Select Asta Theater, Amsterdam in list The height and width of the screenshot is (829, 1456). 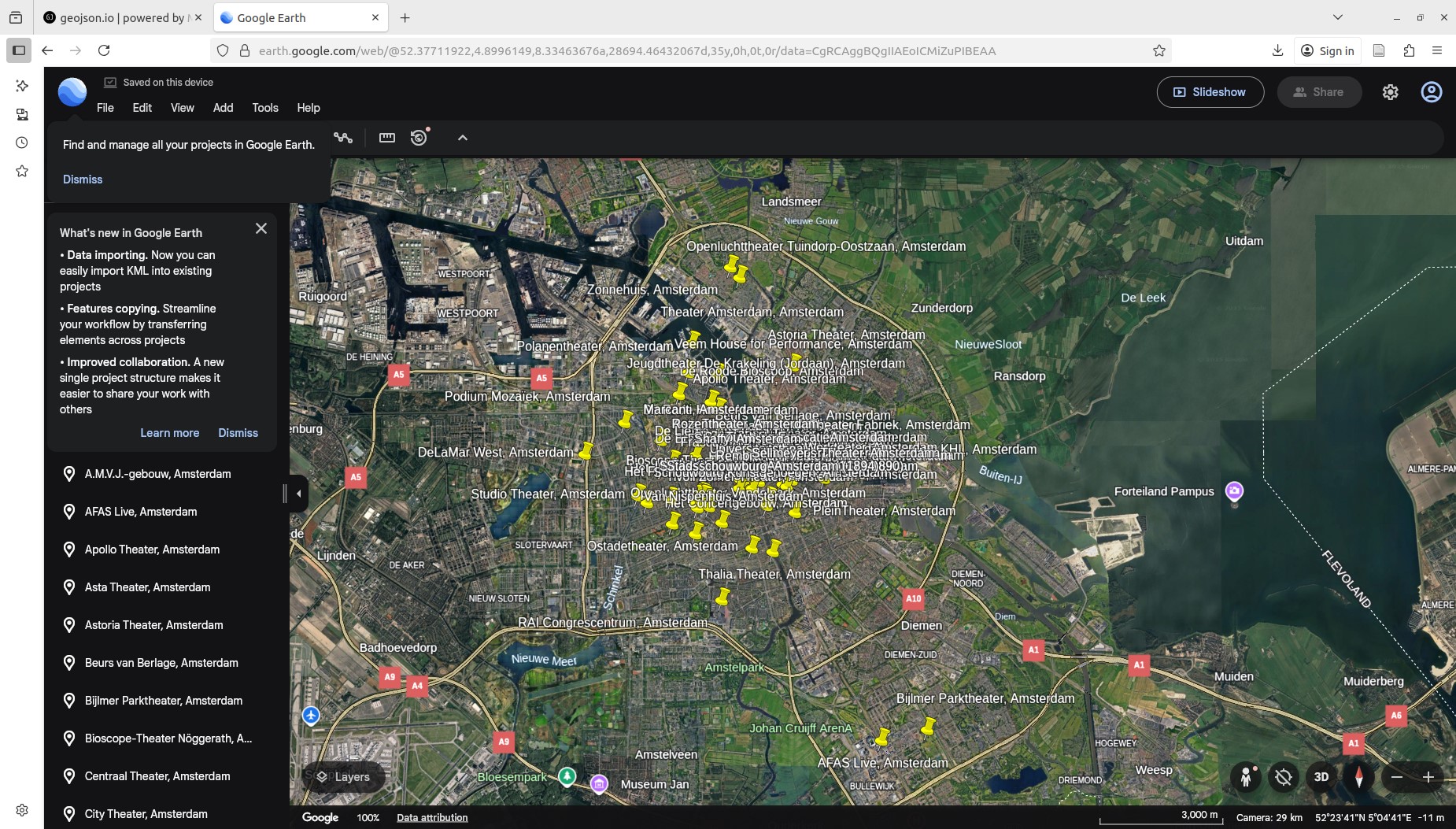(x=168, y=587)
